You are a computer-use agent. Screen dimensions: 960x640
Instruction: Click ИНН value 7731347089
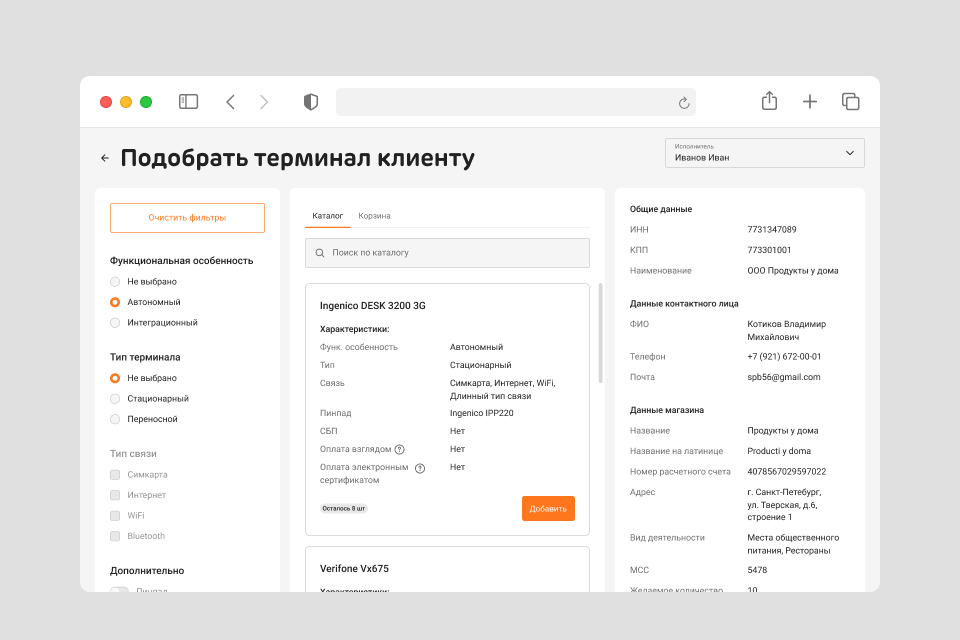click(x=771, y=230)
